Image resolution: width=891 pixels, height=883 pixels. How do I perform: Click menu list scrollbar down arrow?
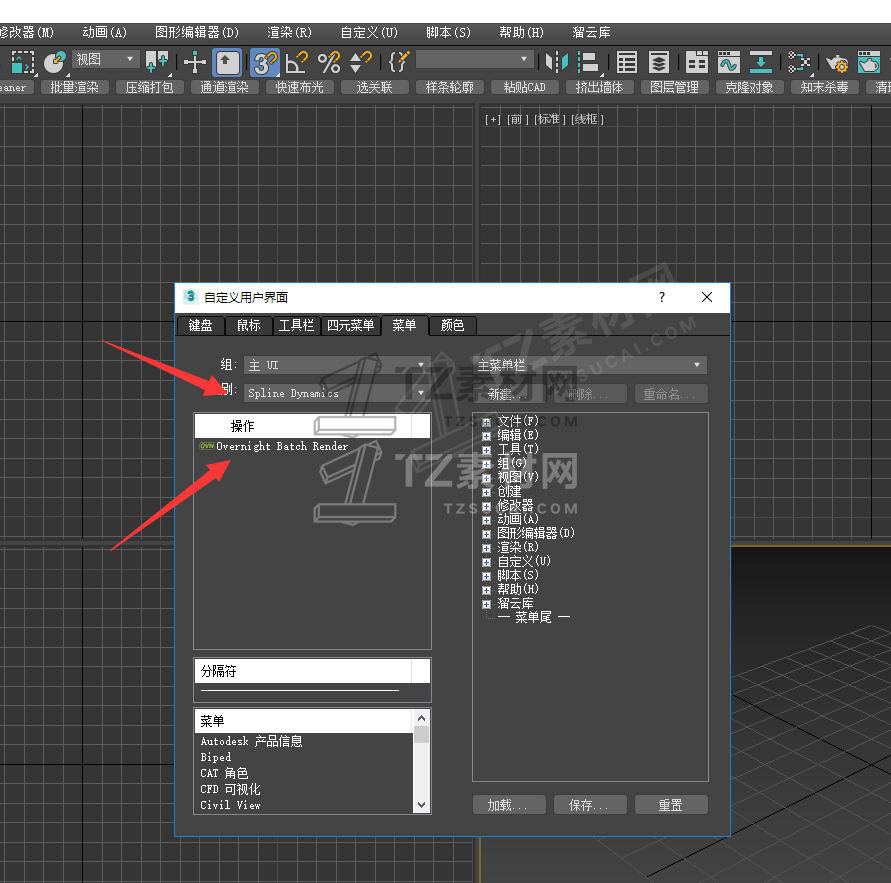(x=421, y=805)
